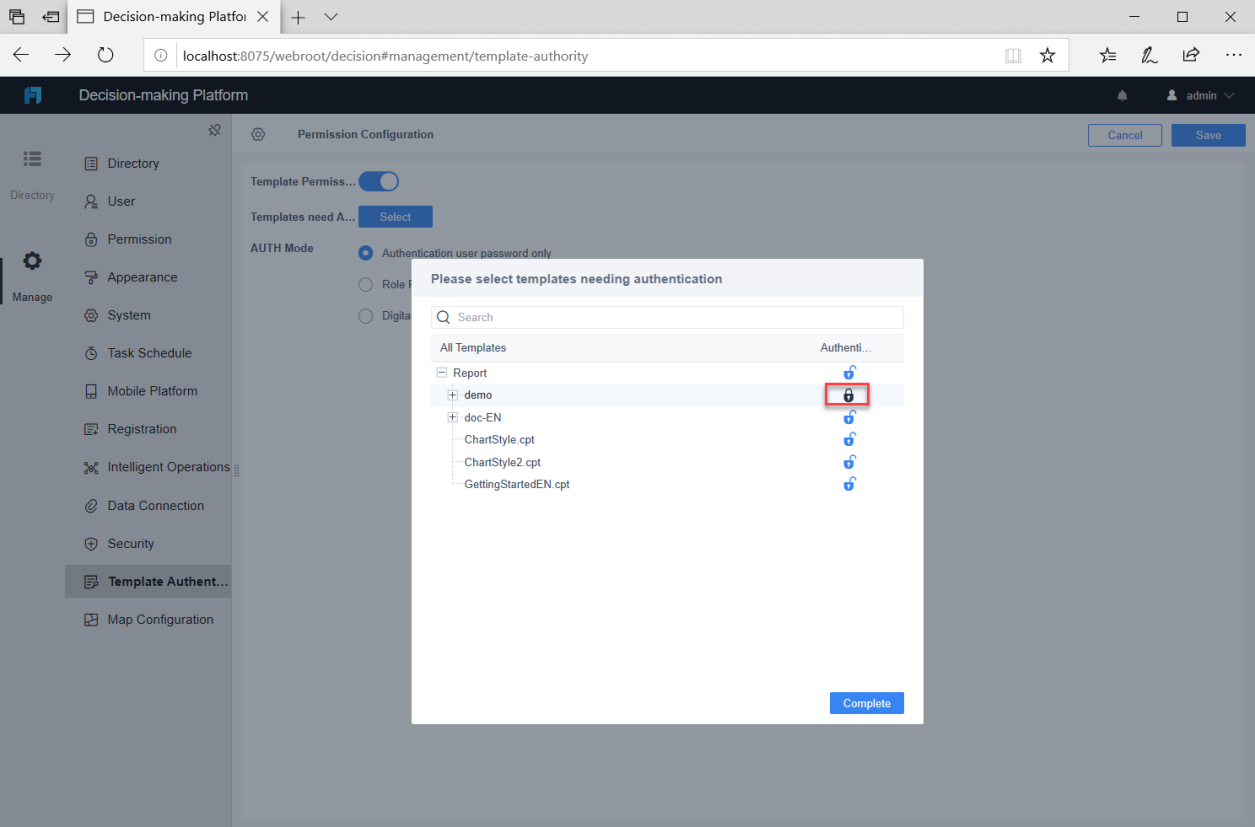The image size is (1255, 827).
Task: Lock authentication on GettingStartedEN.cpt
Action: pos(848,484)
